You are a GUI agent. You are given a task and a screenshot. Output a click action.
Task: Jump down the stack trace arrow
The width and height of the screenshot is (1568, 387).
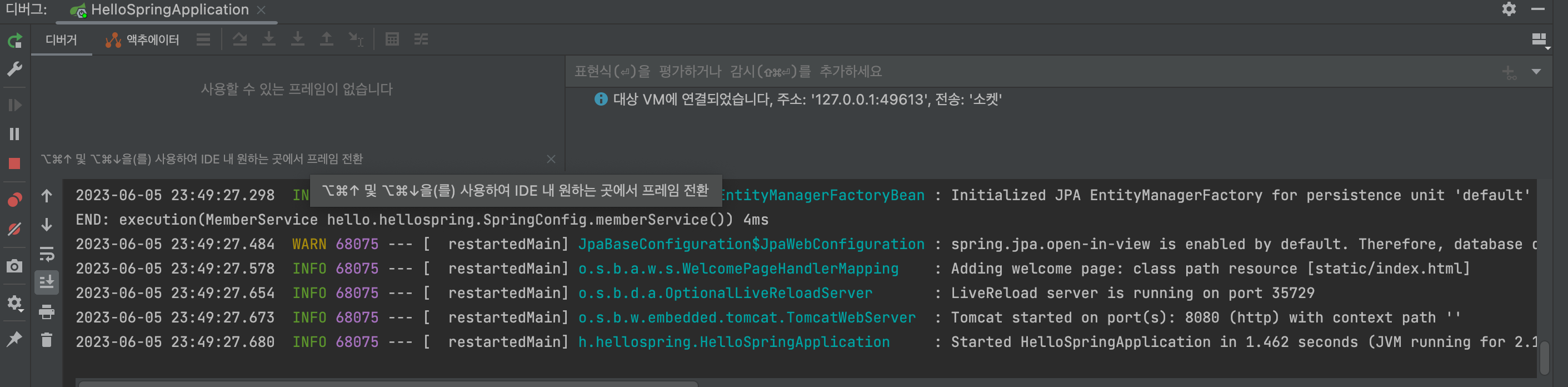(47, 225)
